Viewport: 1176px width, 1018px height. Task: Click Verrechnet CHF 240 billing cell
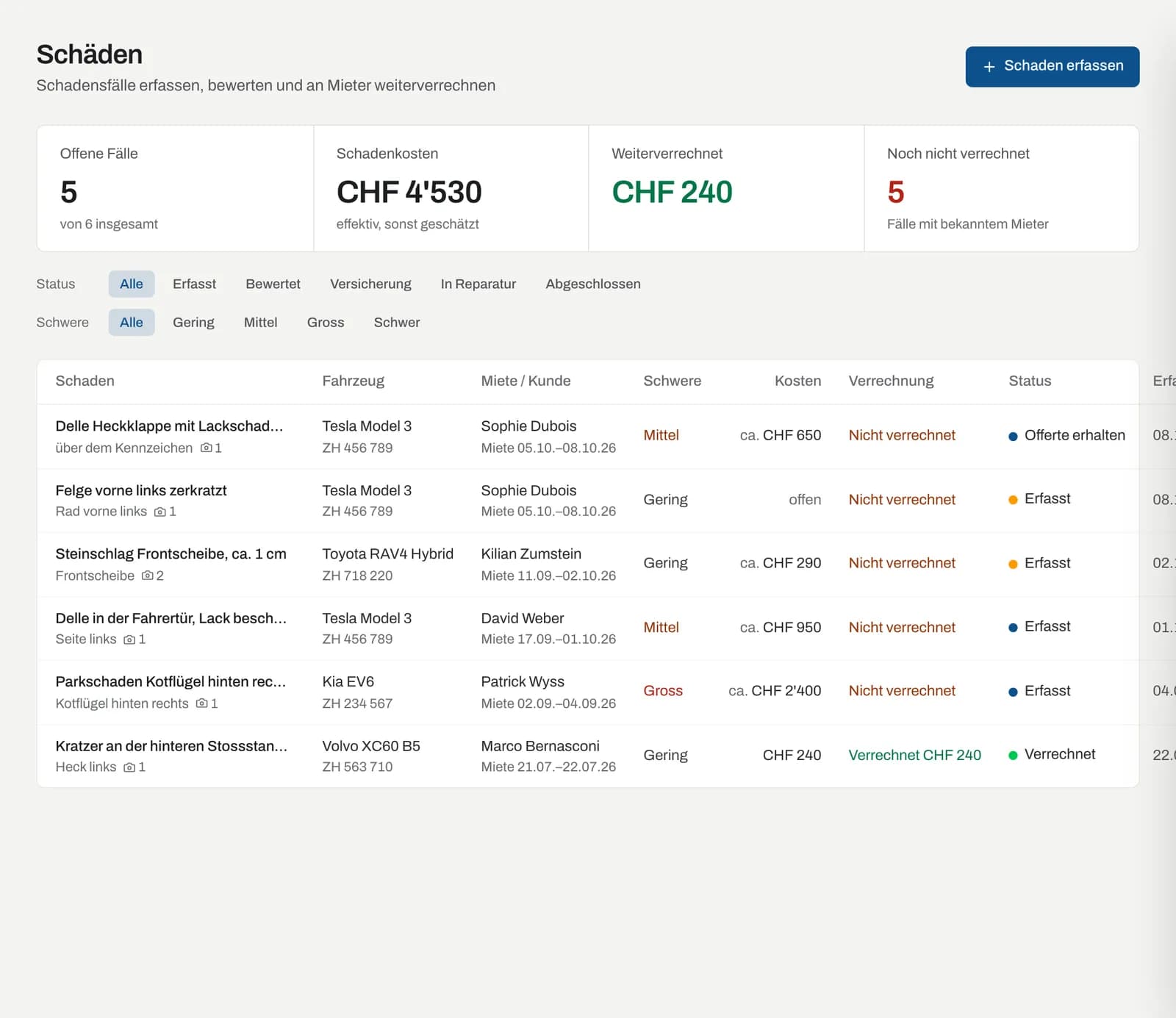pos(914,755)
